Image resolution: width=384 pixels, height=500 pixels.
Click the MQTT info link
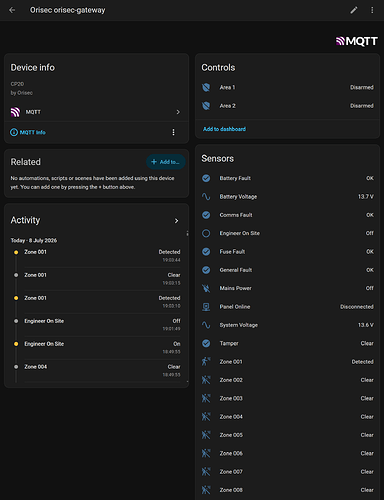tap(28, 132)
